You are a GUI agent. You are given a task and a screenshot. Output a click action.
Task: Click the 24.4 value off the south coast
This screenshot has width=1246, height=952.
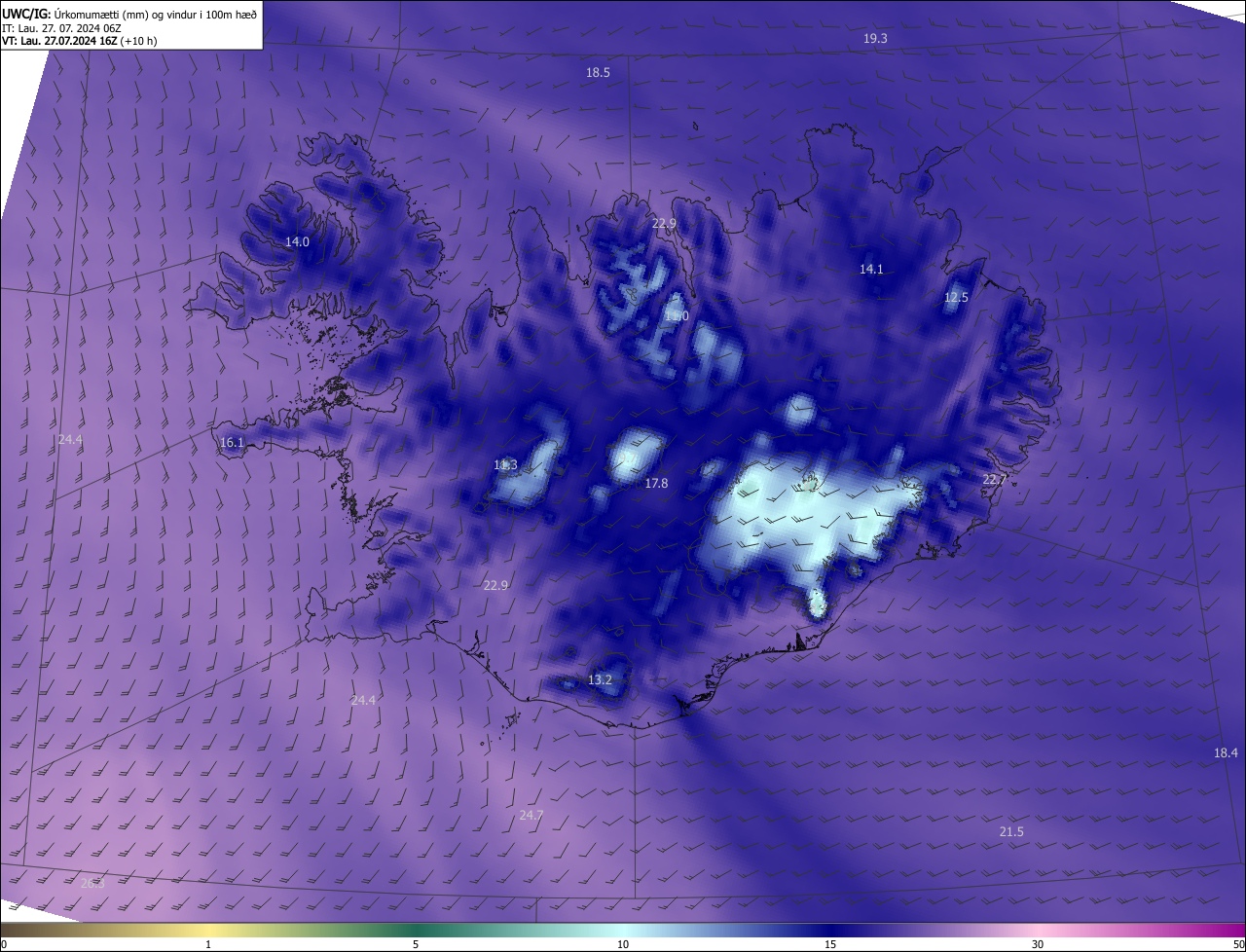(363, 700)
